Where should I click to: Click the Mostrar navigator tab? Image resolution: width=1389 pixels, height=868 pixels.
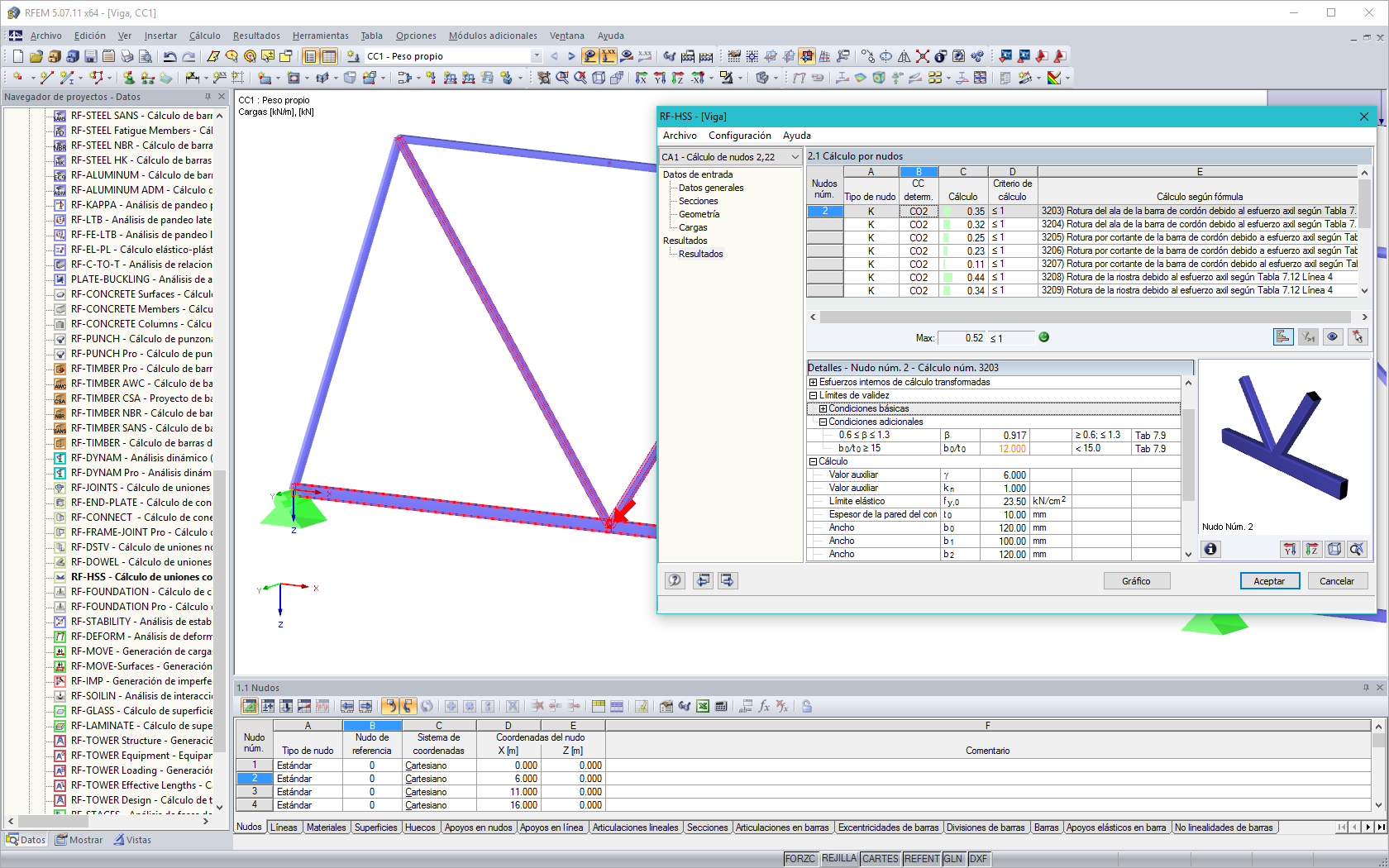click(79, 840)
